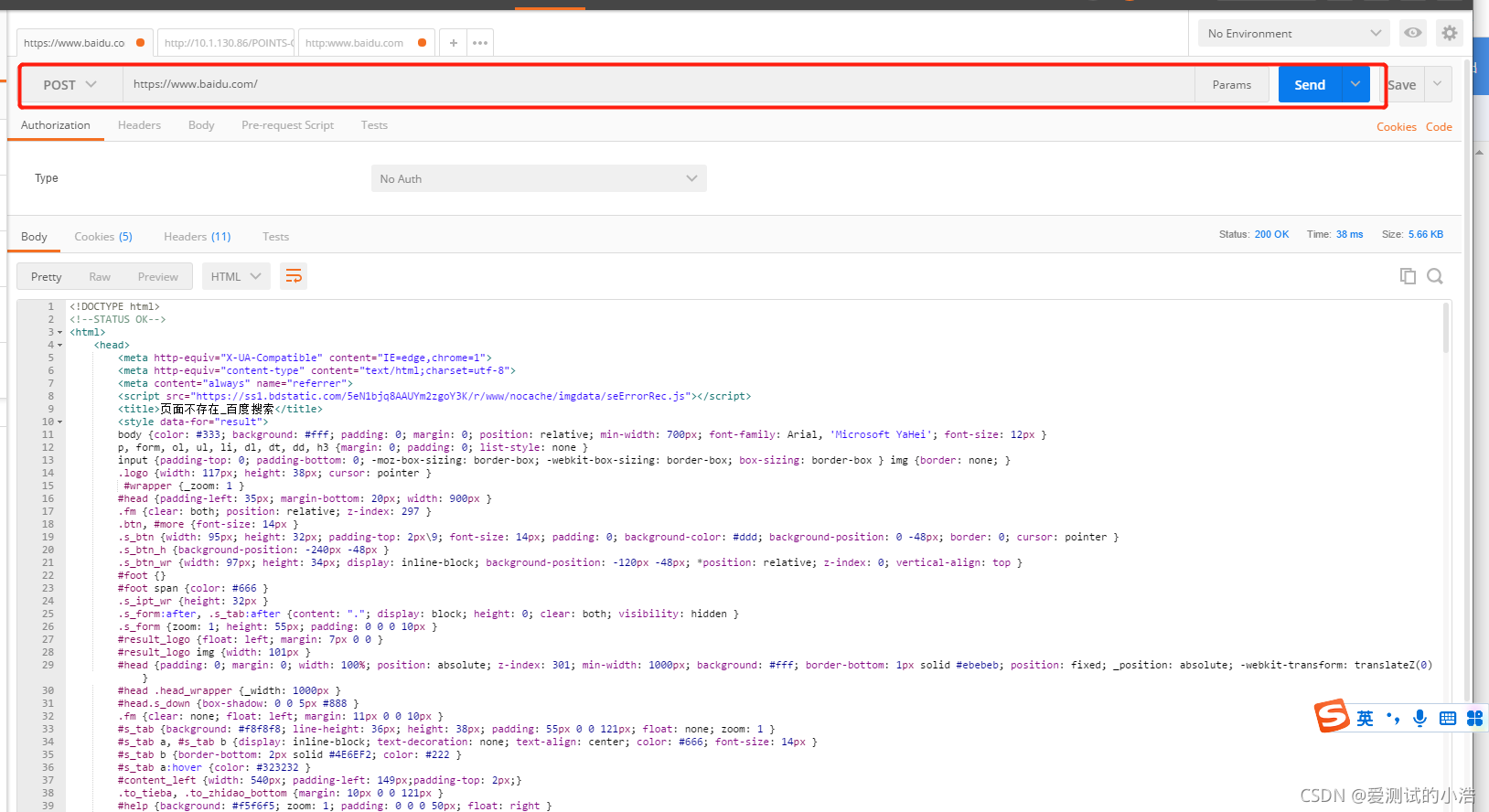Open the Params editor

point(1232,84)
